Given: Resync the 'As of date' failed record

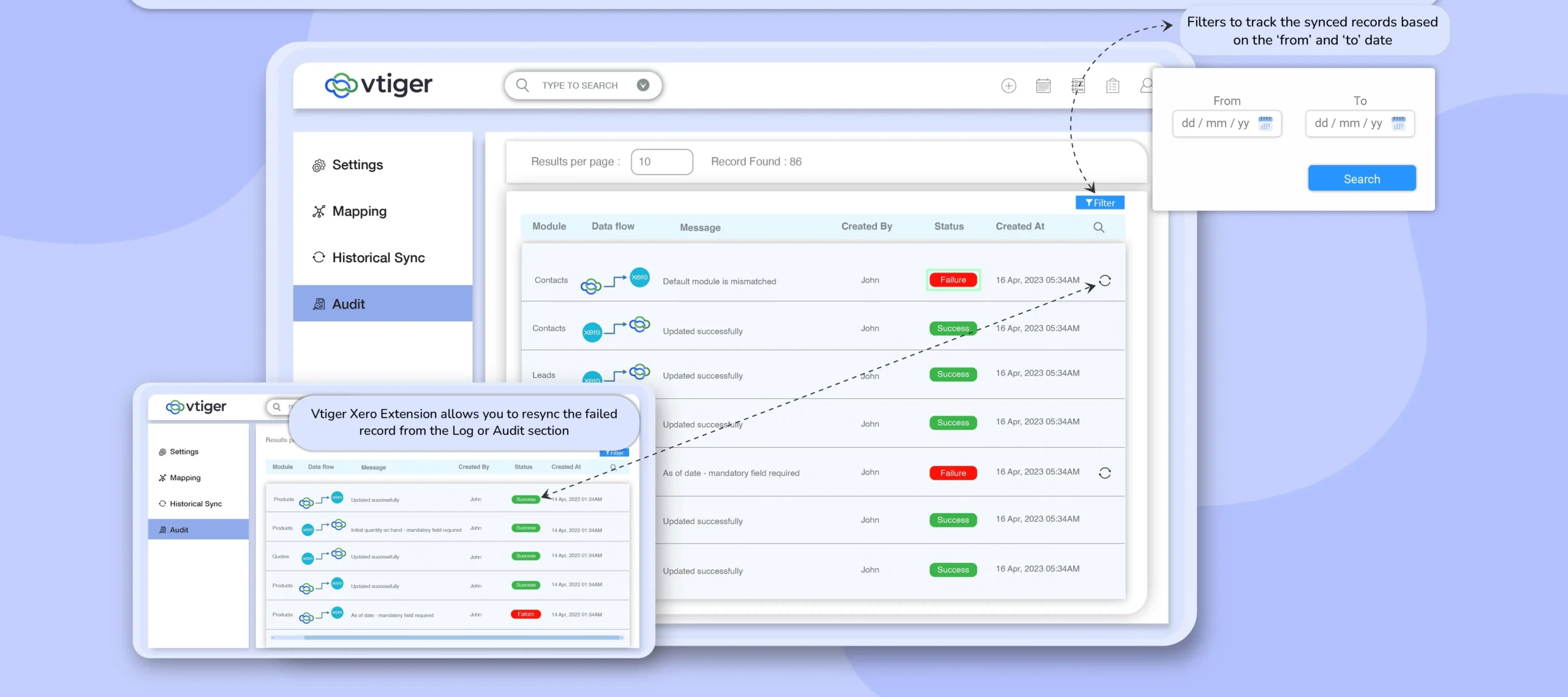Looking at the screenshot, I should 1104,473.
